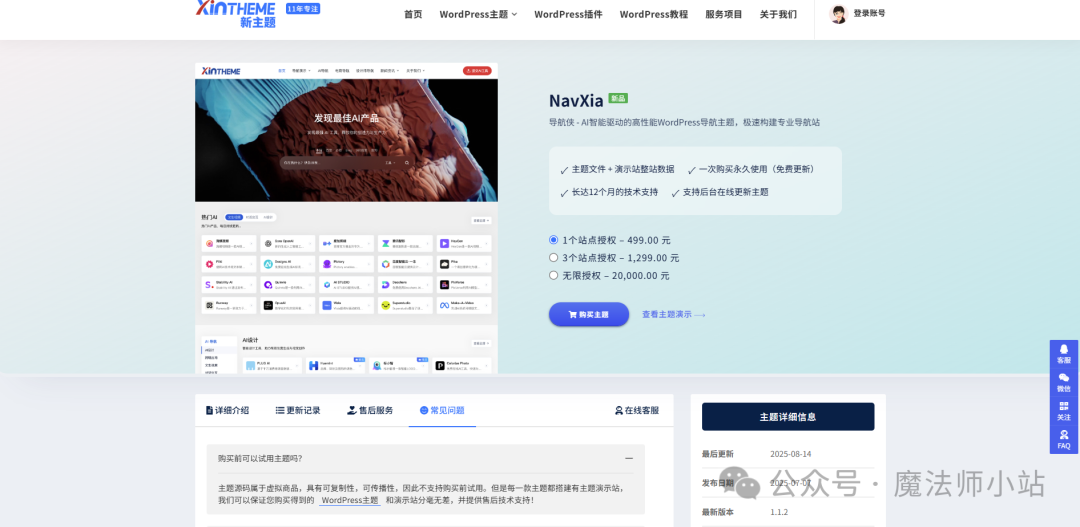This screenshot has height=527, width=1080.
Task: Switch to the 售后服务 tab
Action: point(370,411)
